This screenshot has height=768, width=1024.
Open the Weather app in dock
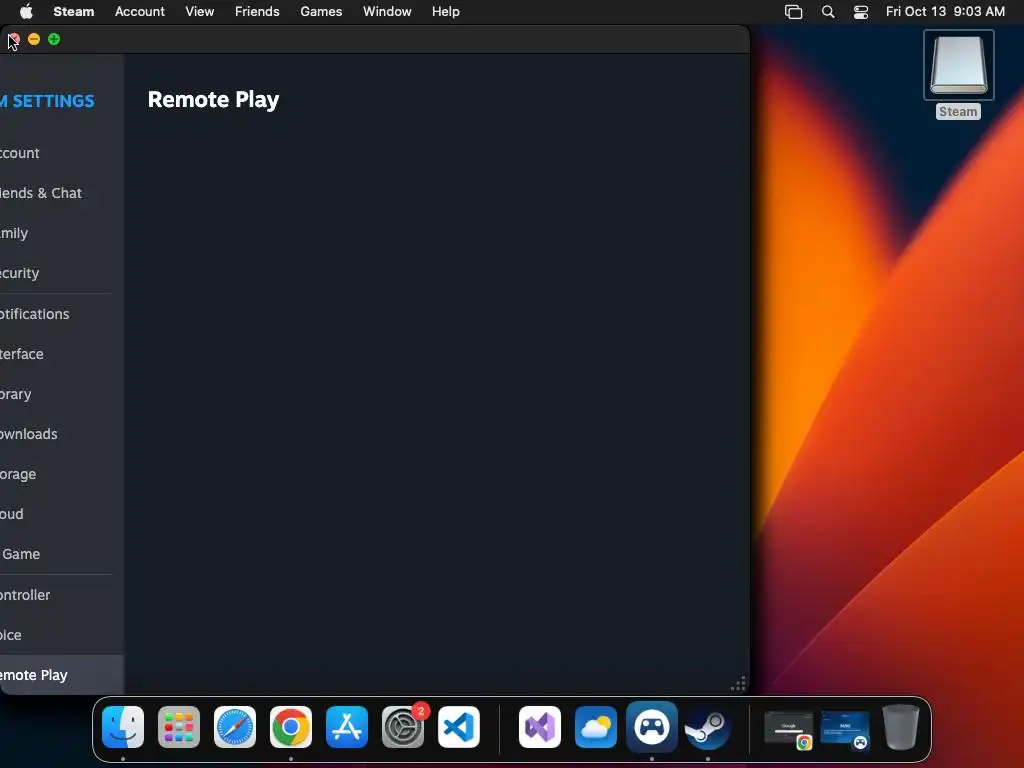596,727
